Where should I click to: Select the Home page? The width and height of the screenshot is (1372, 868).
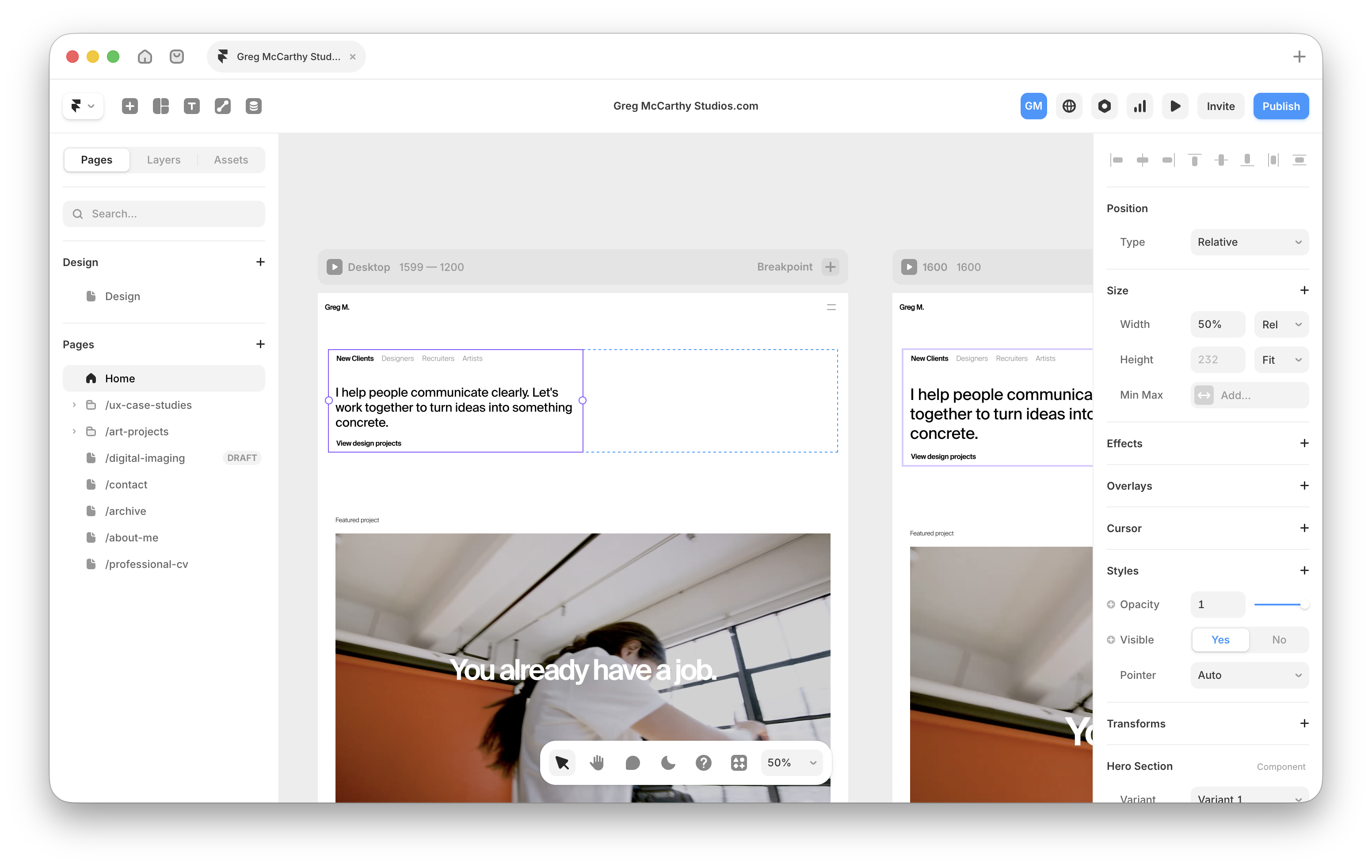click(x=164, y=378)
